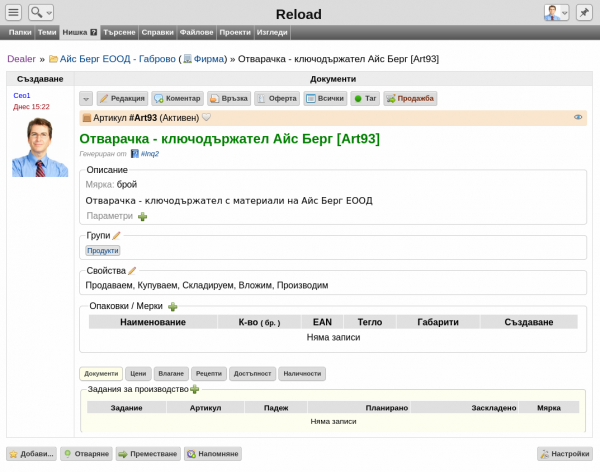Select the Наличности sub-tab
Image resolution: width=600 pixels, height=472 pixels.
coord(302,374)
